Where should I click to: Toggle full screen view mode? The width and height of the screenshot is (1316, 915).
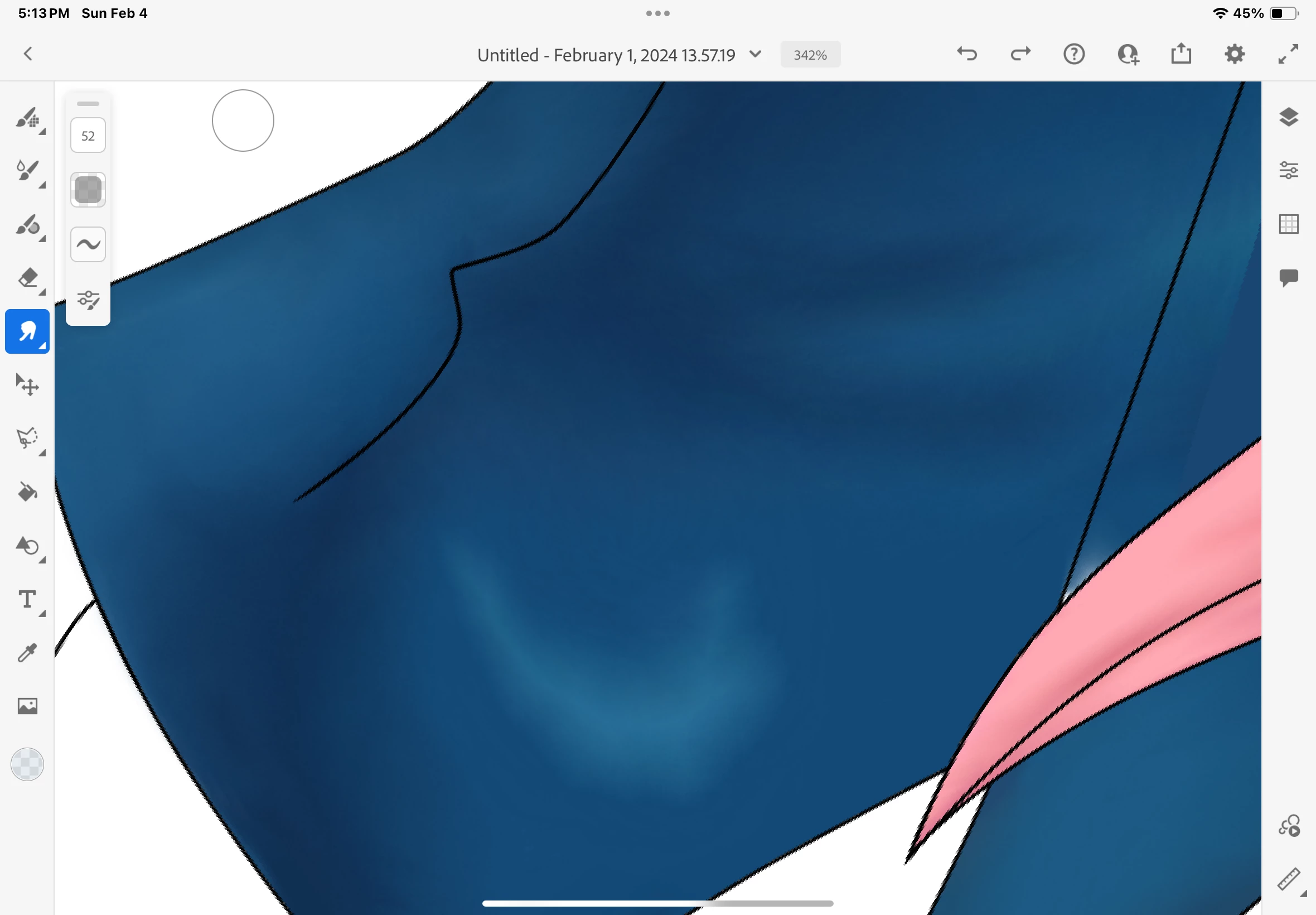click(1288, 55)
